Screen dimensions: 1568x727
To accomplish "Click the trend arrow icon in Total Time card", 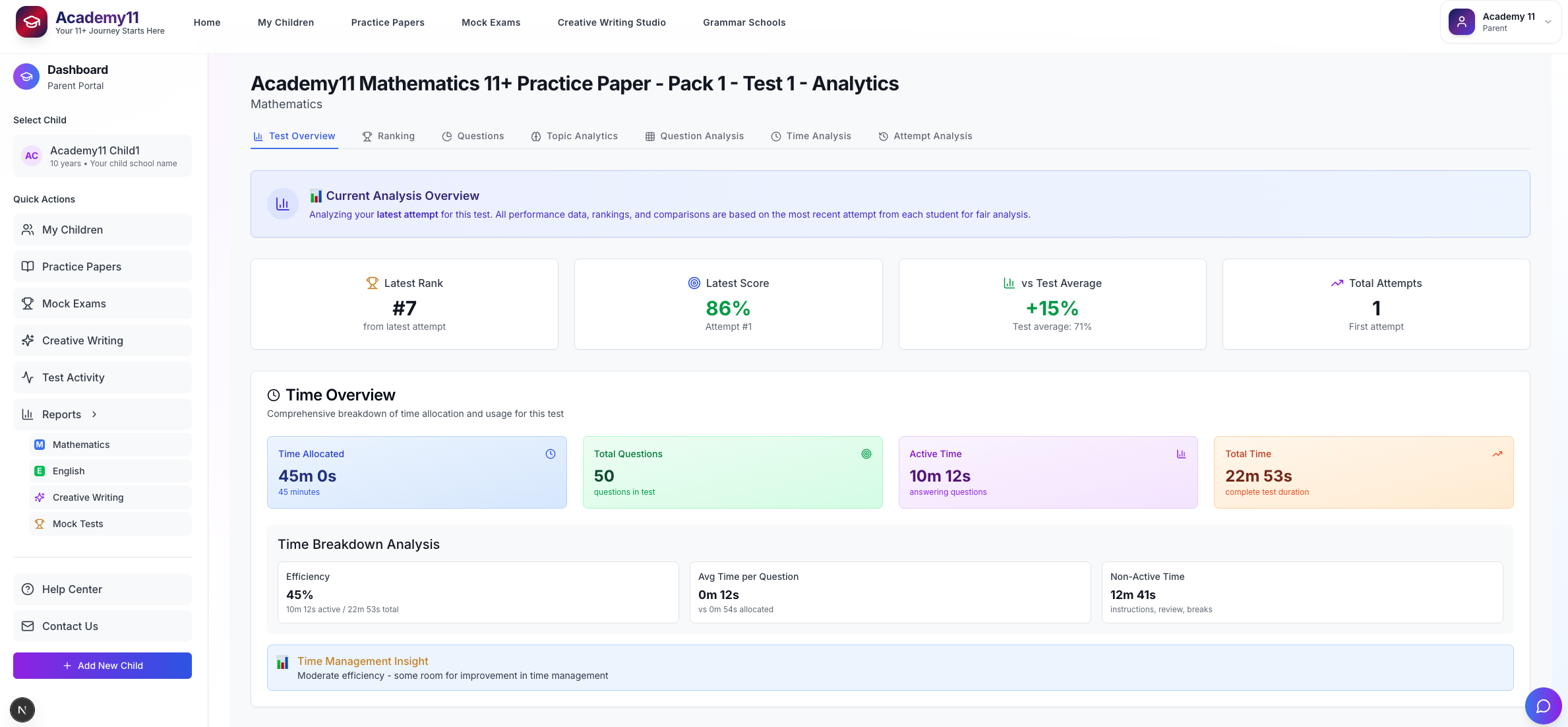I will [x=1497, y=454].
